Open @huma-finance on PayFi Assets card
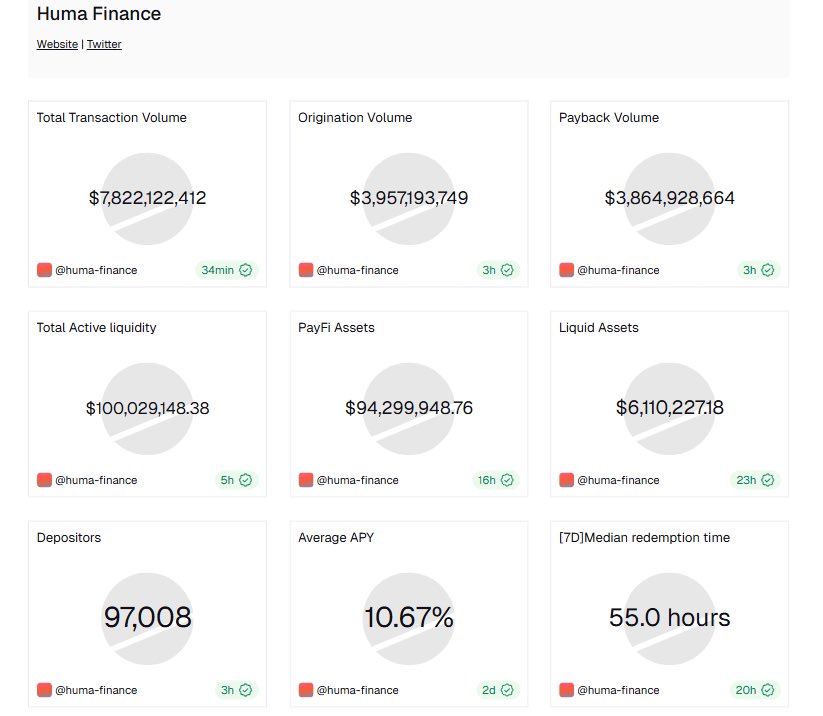The width and height of the screenshot is (823, 716). 357,480
